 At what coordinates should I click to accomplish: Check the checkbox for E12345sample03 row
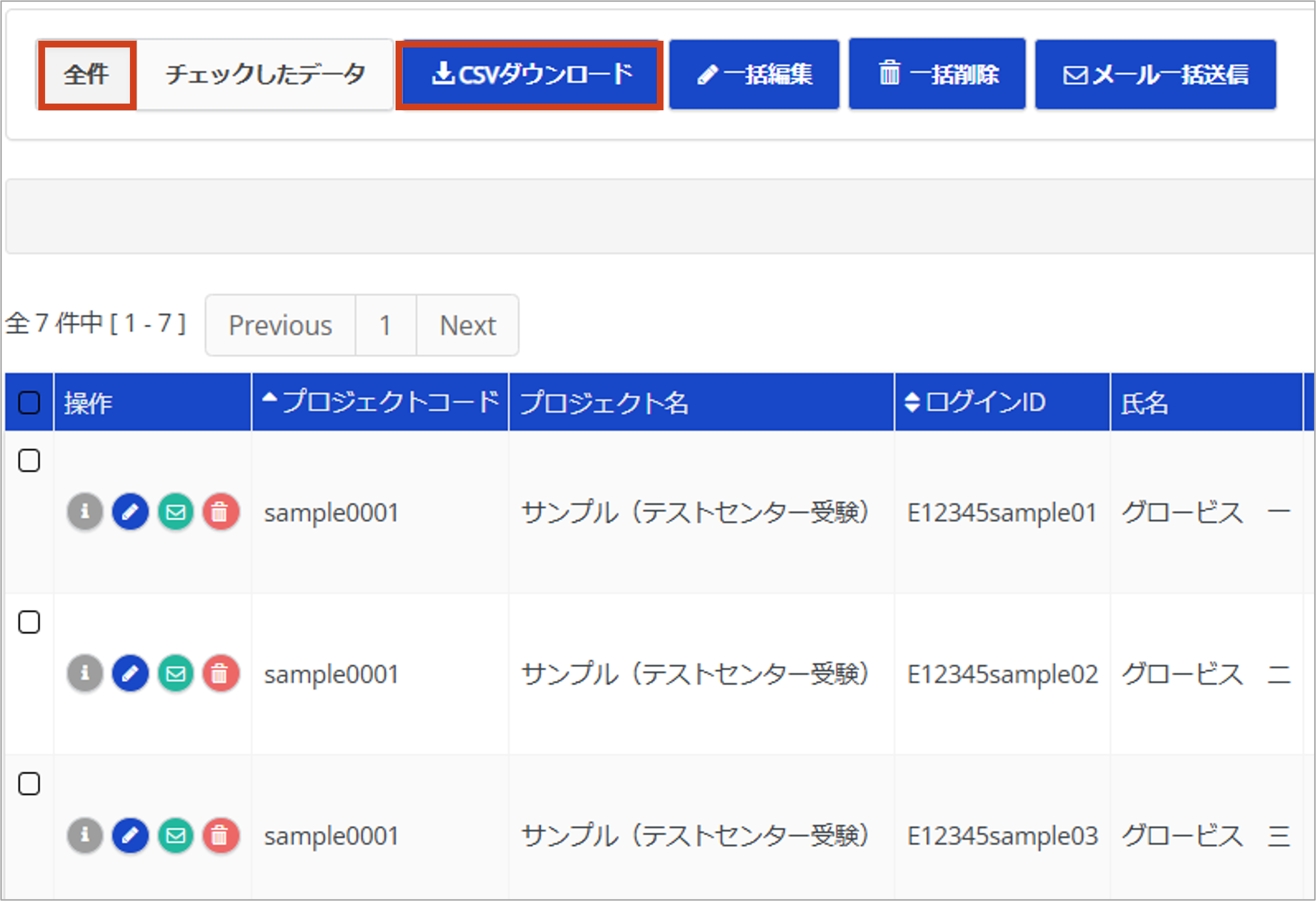coord(29,784)
